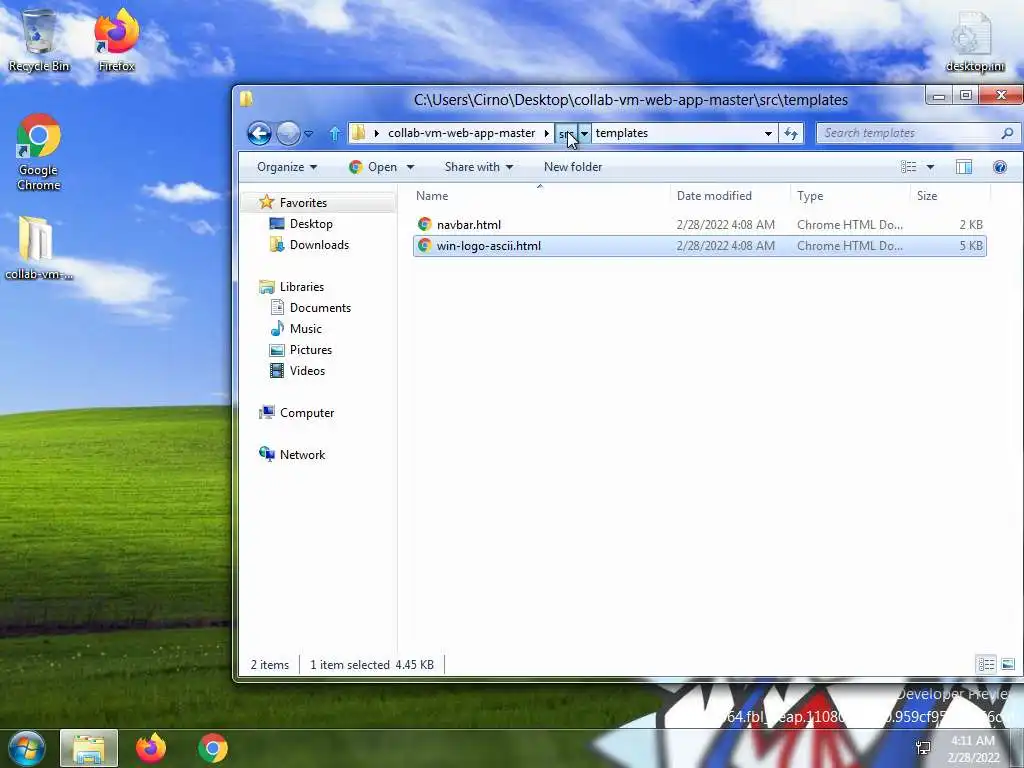Change your view icon in toolbar
The image size is (1024, 768).
point(908,167)
